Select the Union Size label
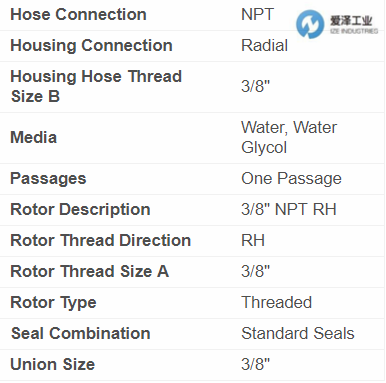Image resolution: width=386 pixels, height=383 pixels. point(53,364)
